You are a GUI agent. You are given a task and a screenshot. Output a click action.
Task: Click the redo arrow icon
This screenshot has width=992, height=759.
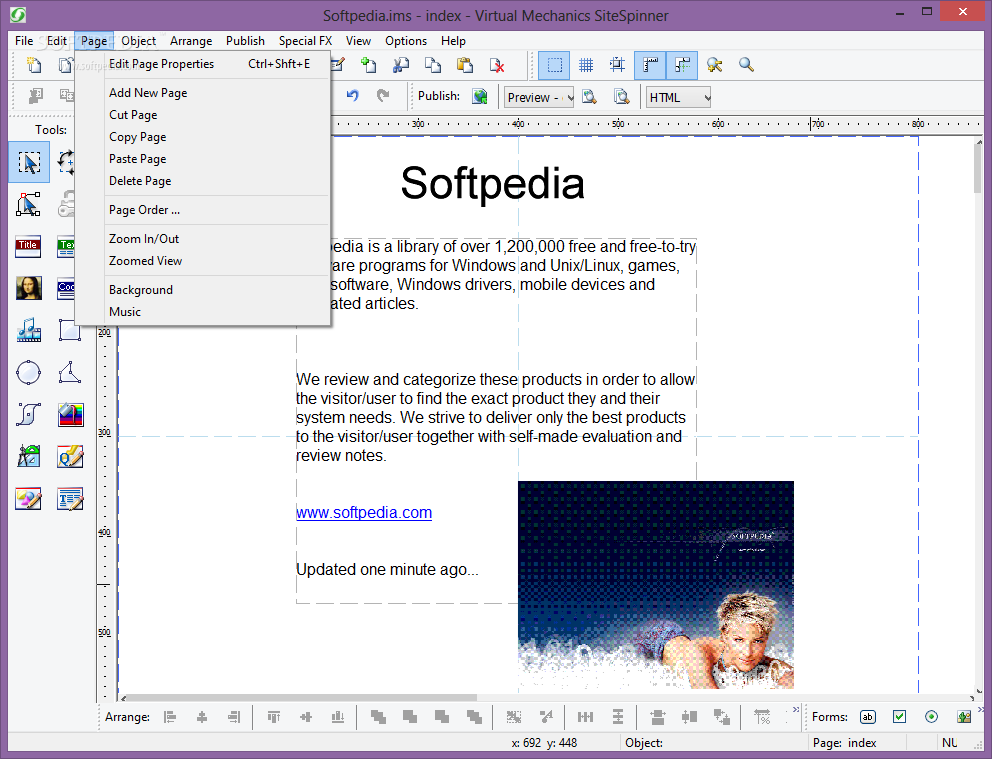[383, 96]
